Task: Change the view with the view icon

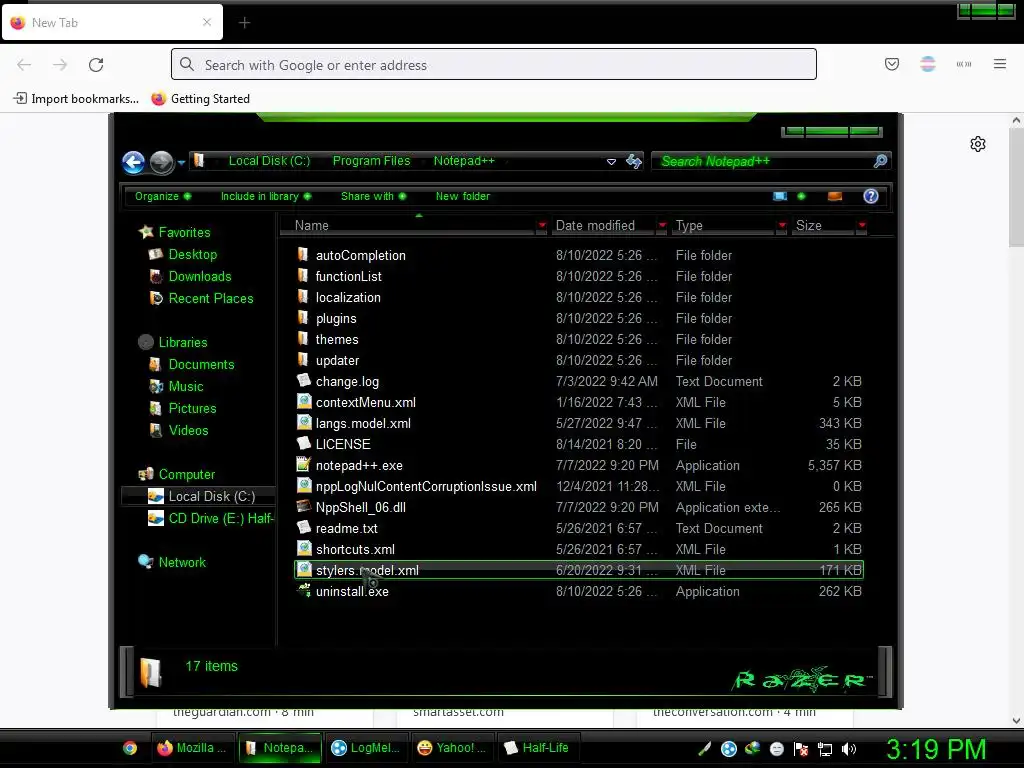Action: [780, 196]
